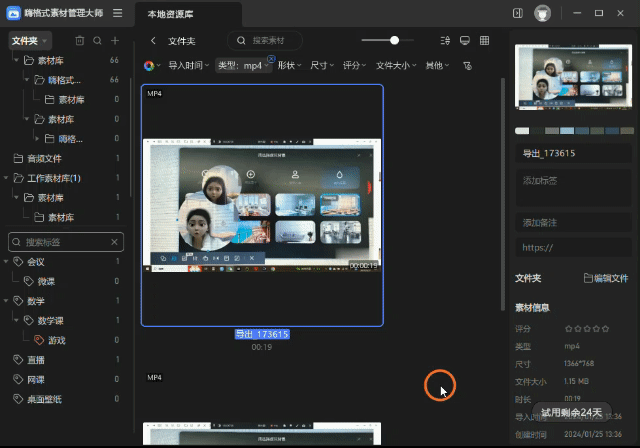640x448 pixels.
Task: Open the 文件夹 dropdown in the left panel
Action: click(x=30, y=41)
